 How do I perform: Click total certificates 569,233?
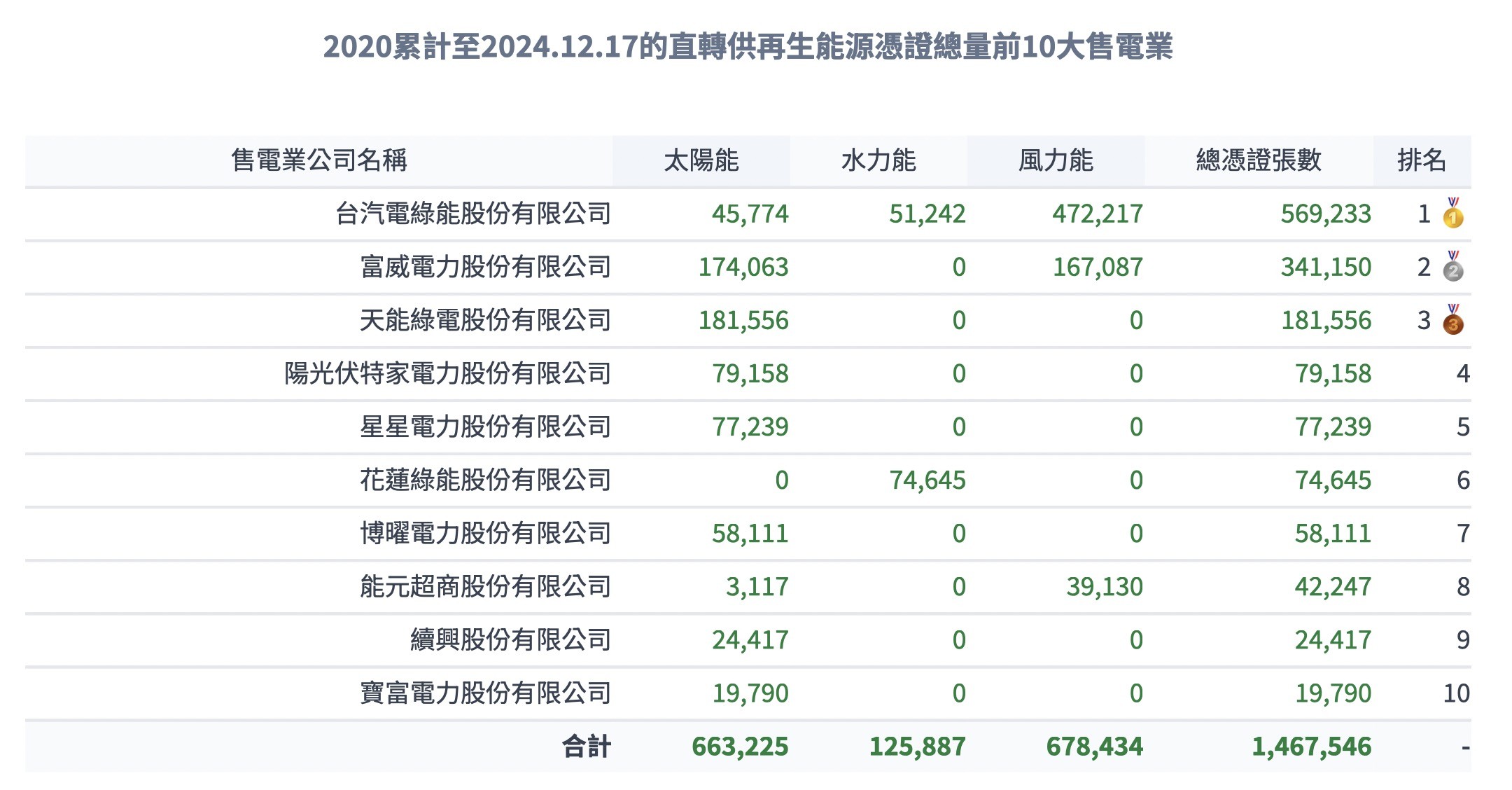[1326, 214]
